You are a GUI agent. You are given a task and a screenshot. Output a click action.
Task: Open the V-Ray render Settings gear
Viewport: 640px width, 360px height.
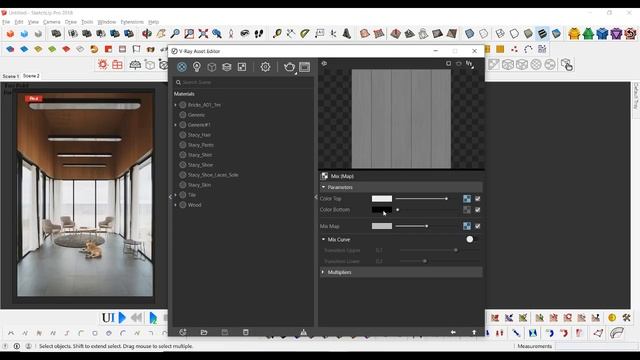point(265,67)
